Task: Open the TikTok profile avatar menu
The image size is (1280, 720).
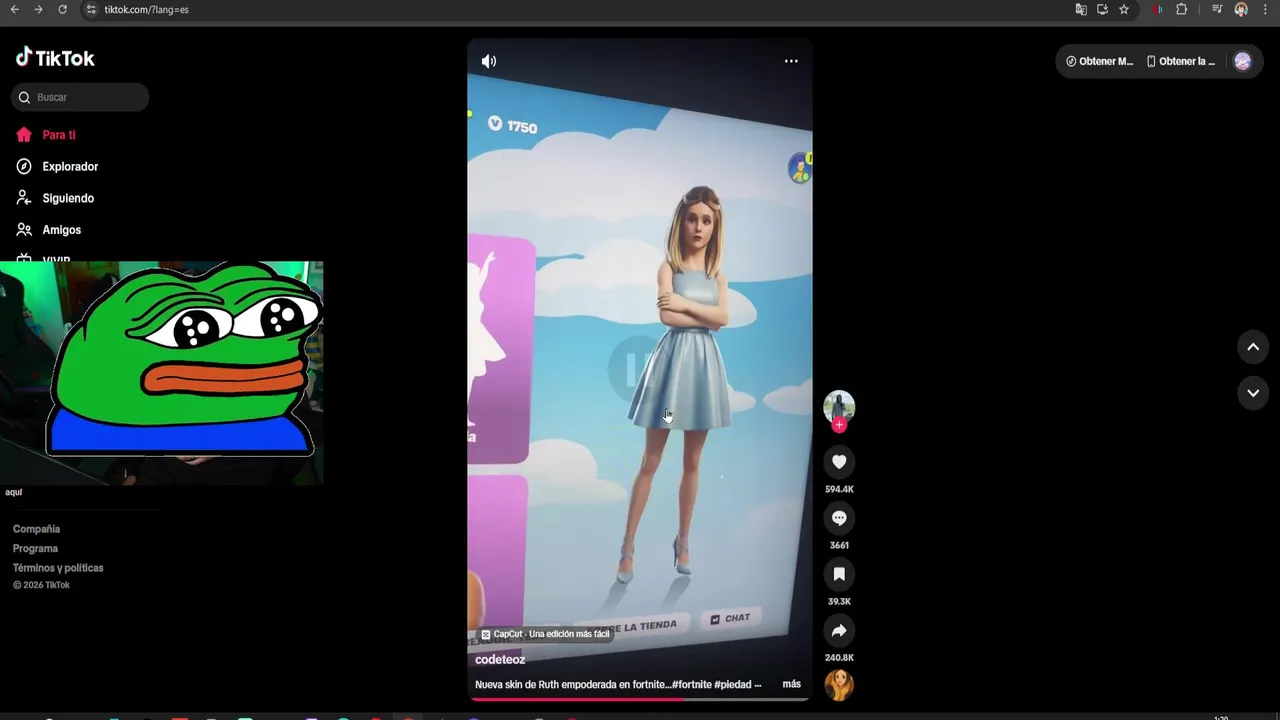Action: pyautogui.click(x=1242, y=61)
